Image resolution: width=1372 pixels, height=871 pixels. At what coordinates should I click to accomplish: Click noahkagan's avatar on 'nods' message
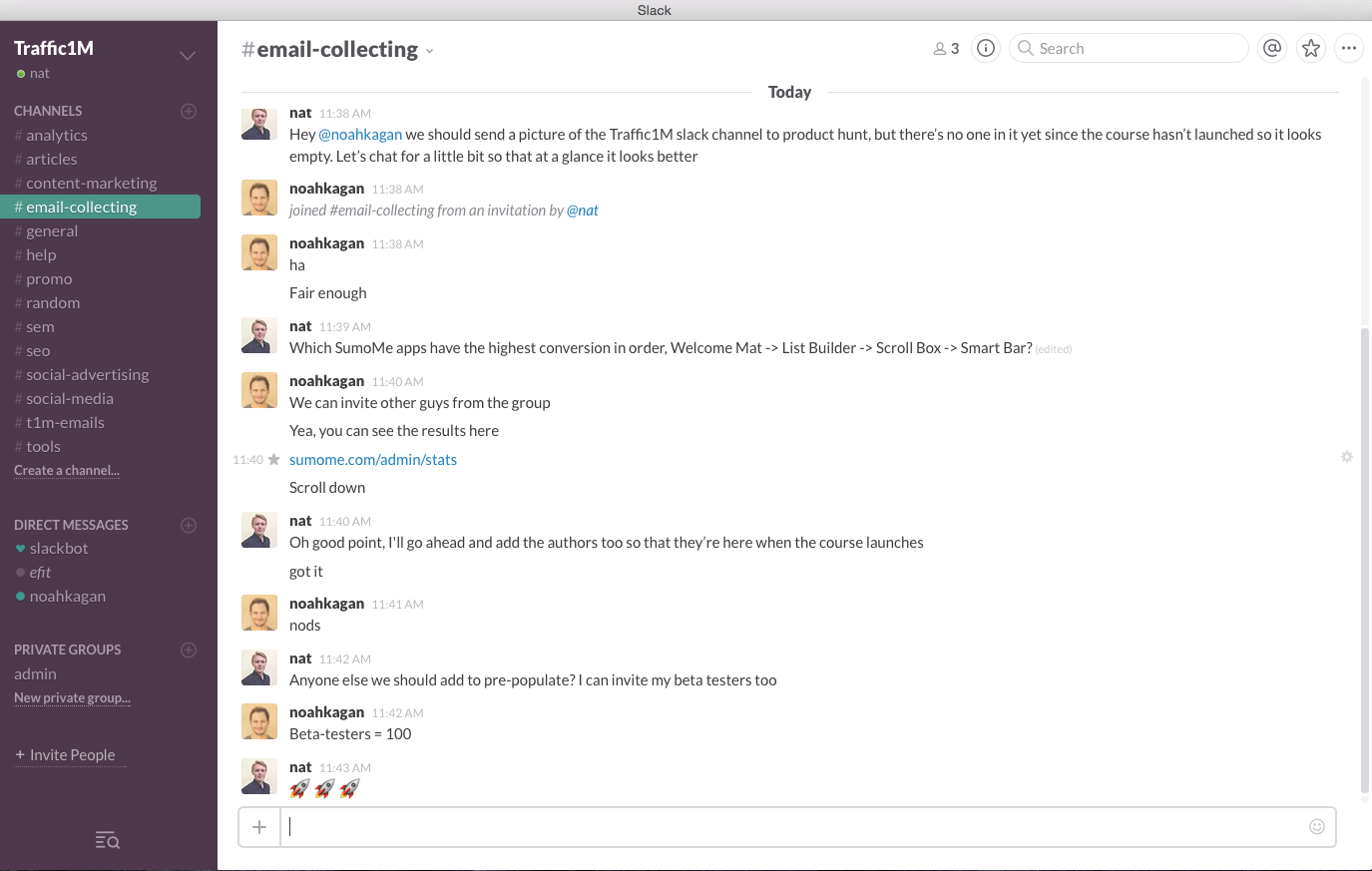click(x=259, y=613)
